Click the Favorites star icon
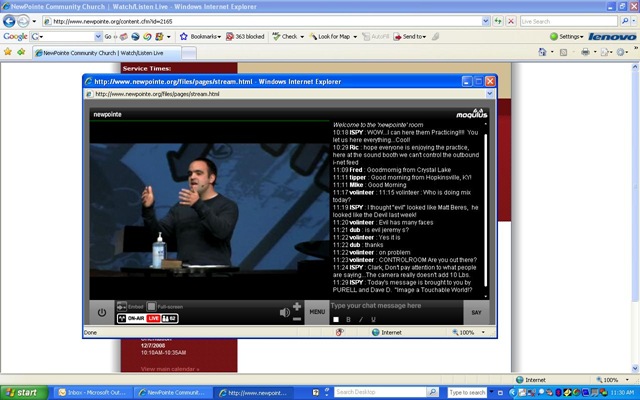Screen dimensions: 640x400 8,52
